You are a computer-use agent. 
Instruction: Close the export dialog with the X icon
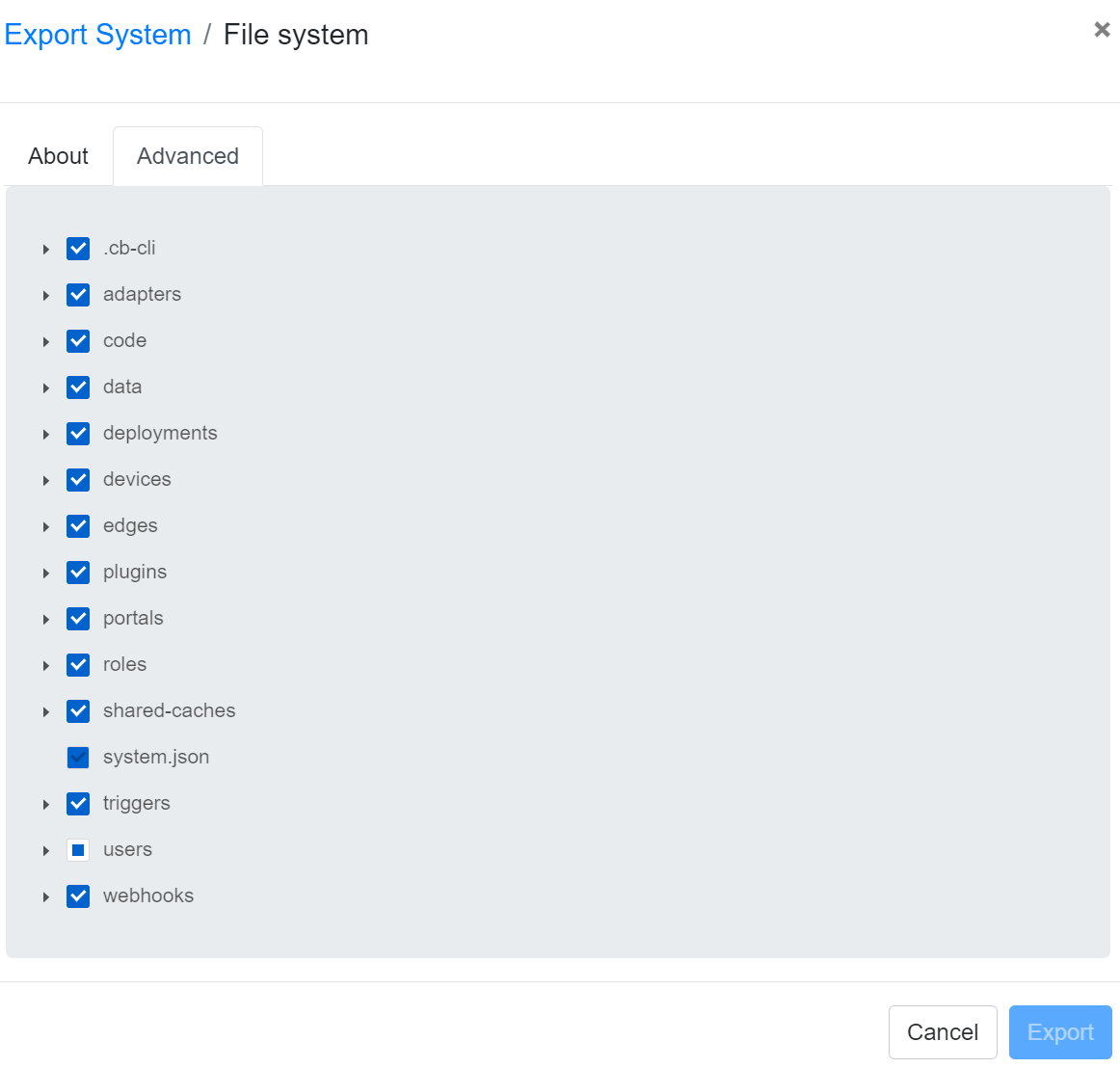click(x=1102, y=30)
